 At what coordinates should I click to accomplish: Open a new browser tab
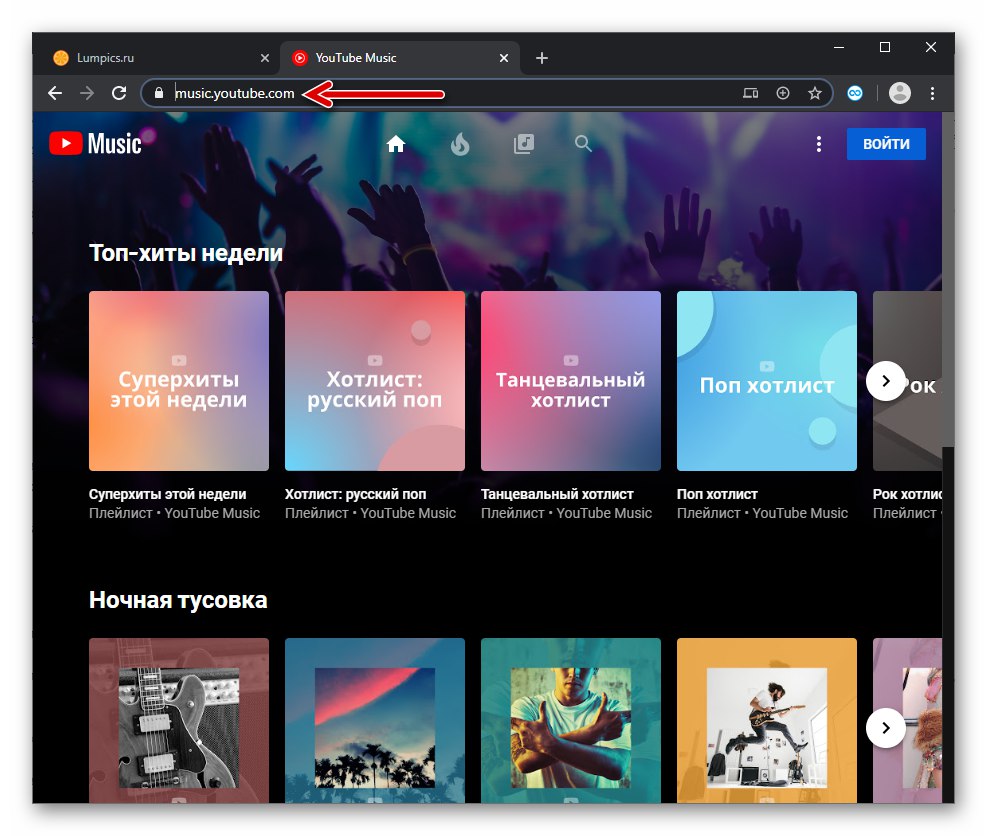[x=541, y=58]
